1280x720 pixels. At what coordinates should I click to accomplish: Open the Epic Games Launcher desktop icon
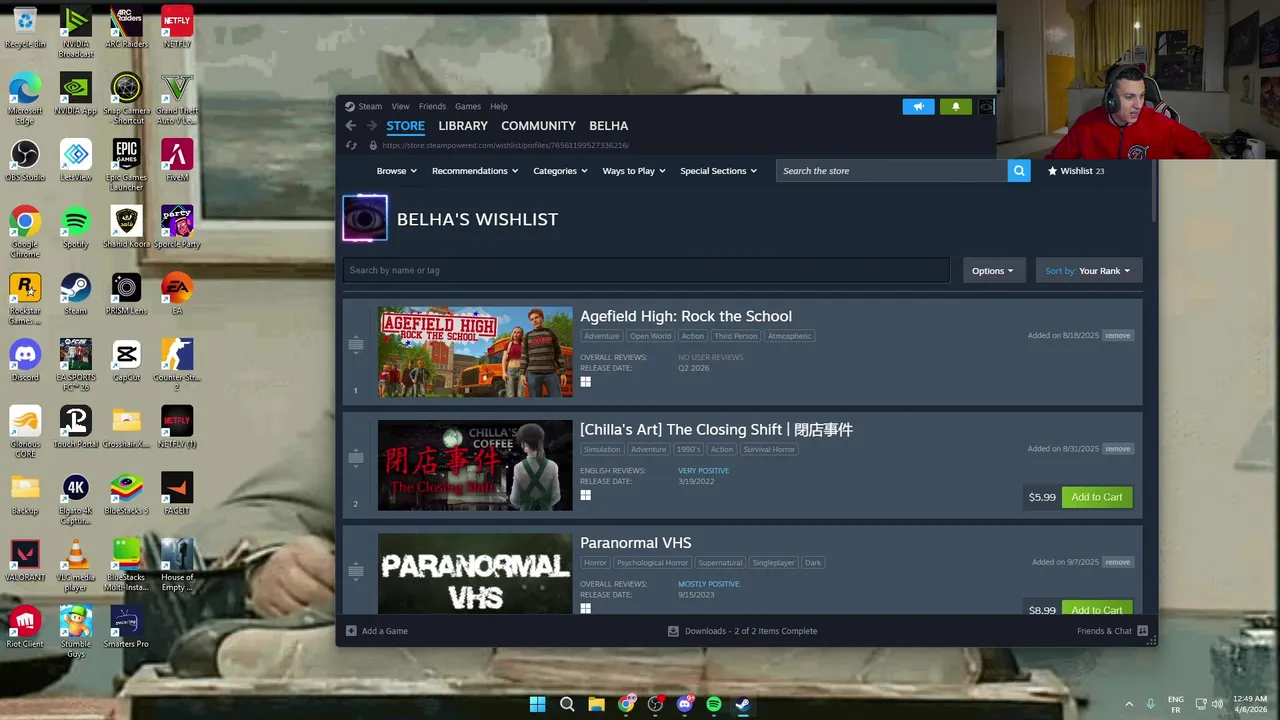coord(126,165)
